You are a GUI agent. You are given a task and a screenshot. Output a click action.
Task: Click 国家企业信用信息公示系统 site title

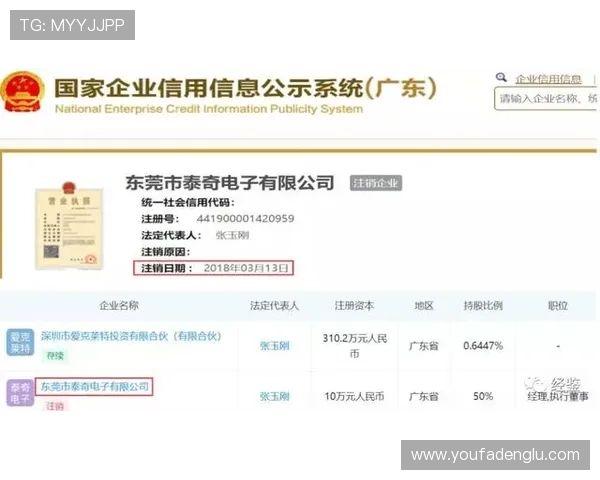tap(245, 88)
